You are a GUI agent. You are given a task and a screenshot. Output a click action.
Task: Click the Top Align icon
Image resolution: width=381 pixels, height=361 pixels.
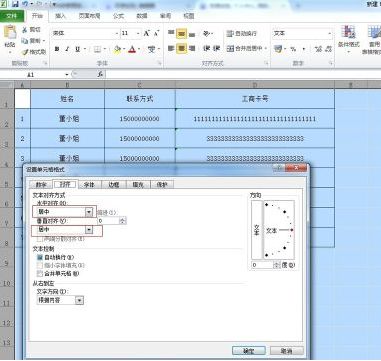point(171,33)
